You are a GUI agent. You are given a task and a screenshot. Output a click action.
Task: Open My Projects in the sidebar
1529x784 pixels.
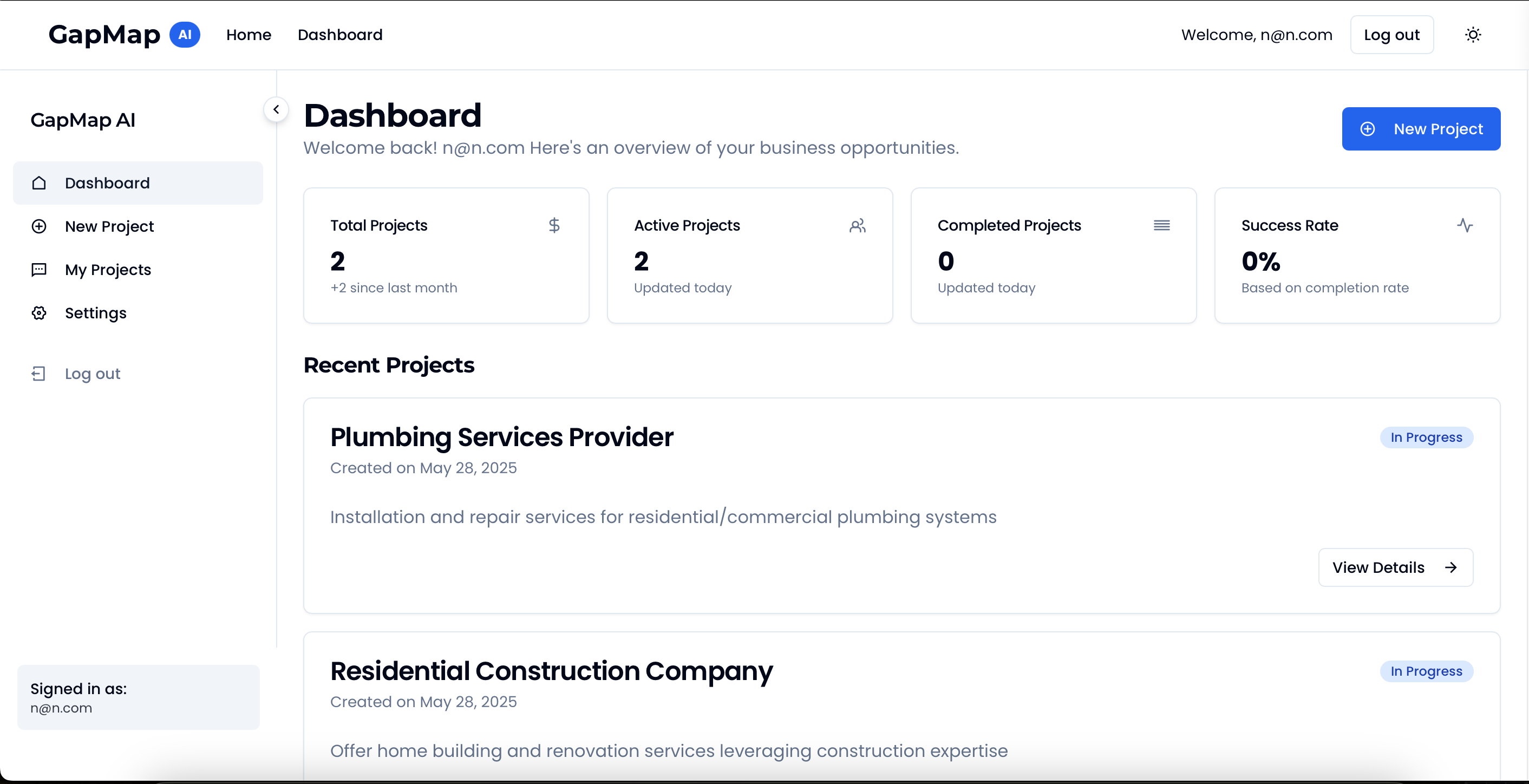107,270
